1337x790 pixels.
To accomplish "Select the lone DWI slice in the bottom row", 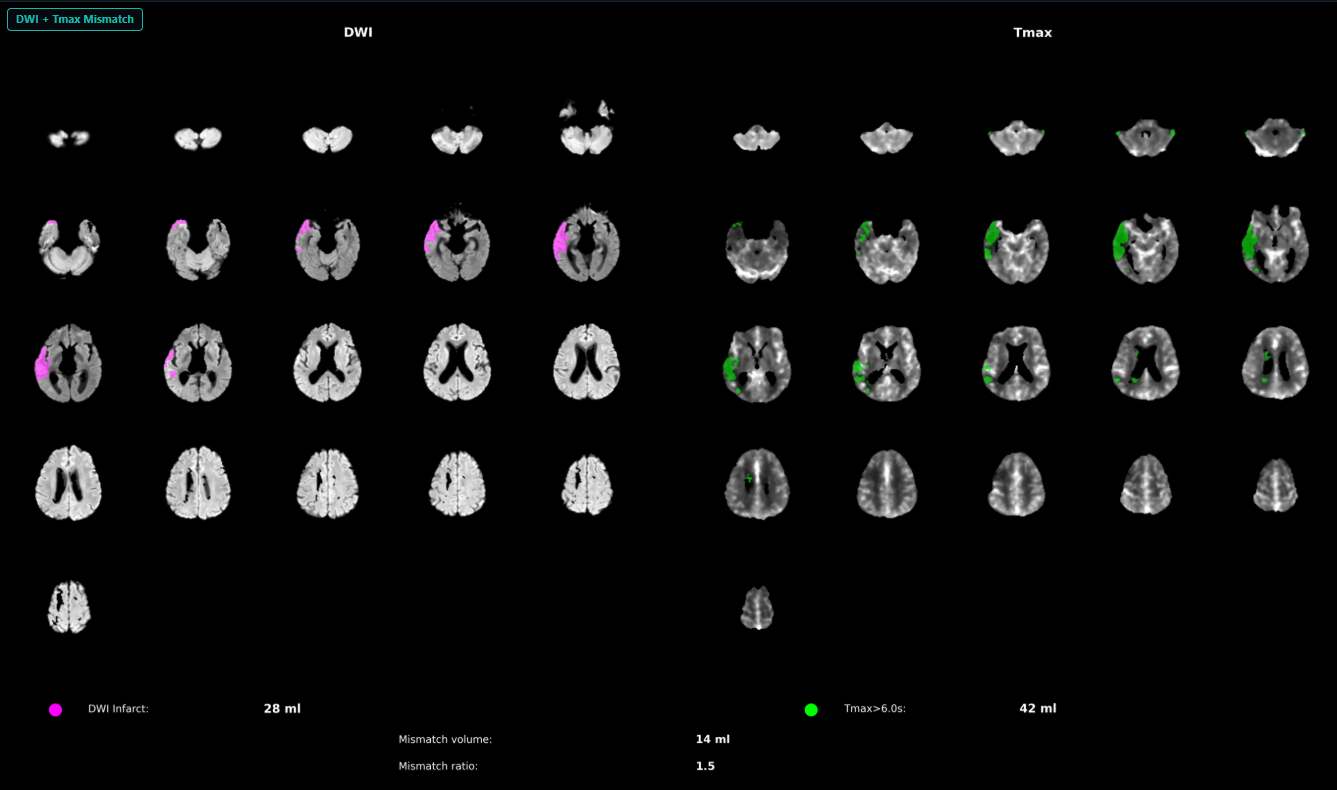I will [69, 607].
